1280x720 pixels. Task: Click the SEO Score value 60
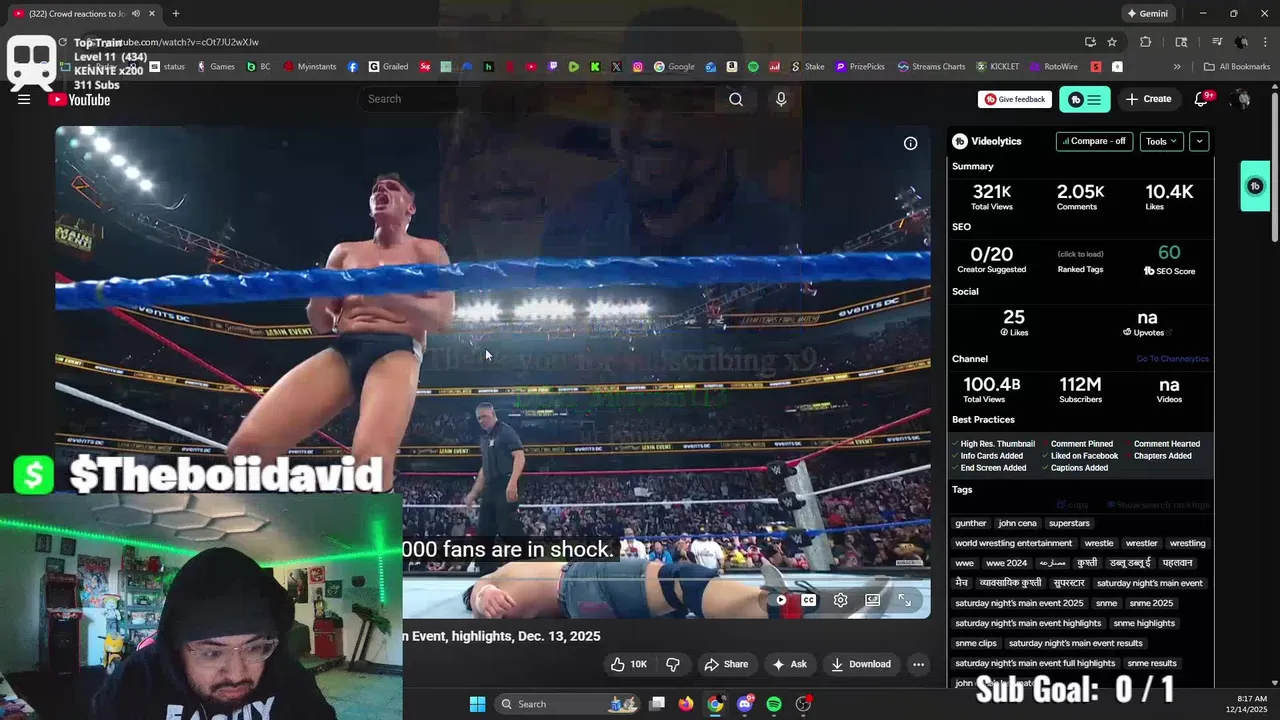[x=1169, y=253]
